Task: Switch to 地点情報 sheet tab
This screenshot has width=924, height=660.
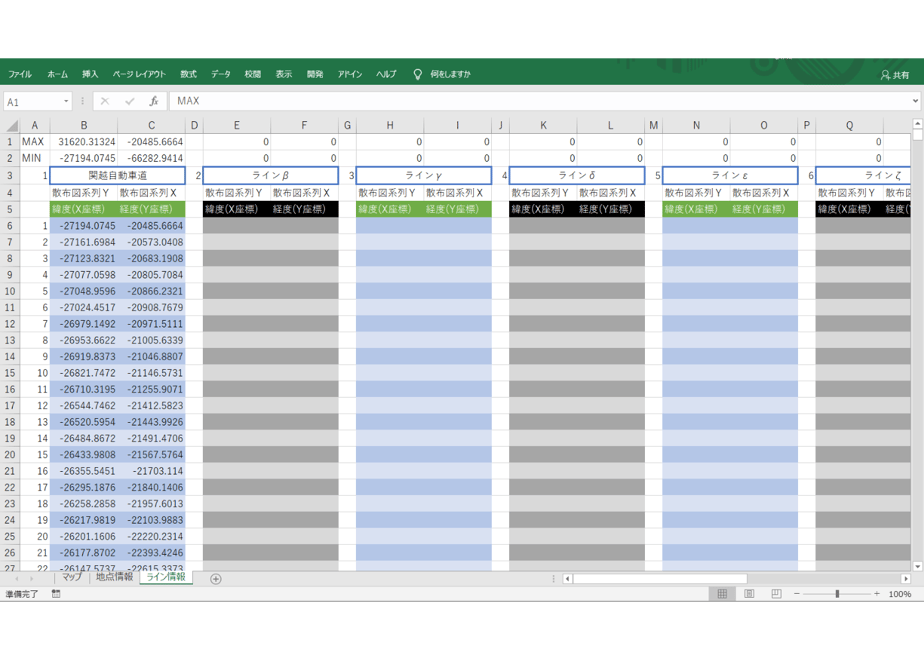Action: pos(114,577)
